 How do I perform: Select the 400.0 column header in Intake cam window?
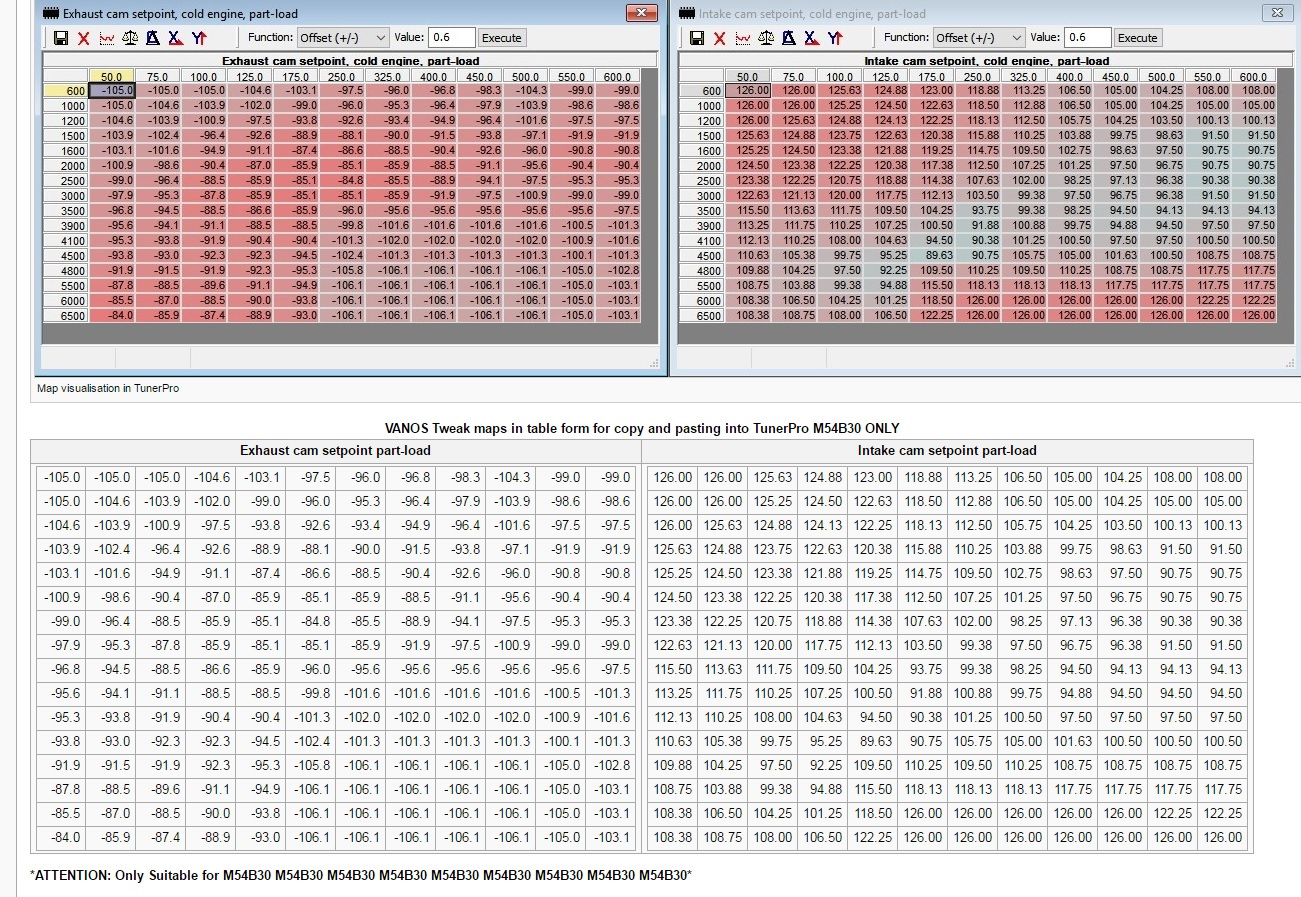tap(1070, 77)
